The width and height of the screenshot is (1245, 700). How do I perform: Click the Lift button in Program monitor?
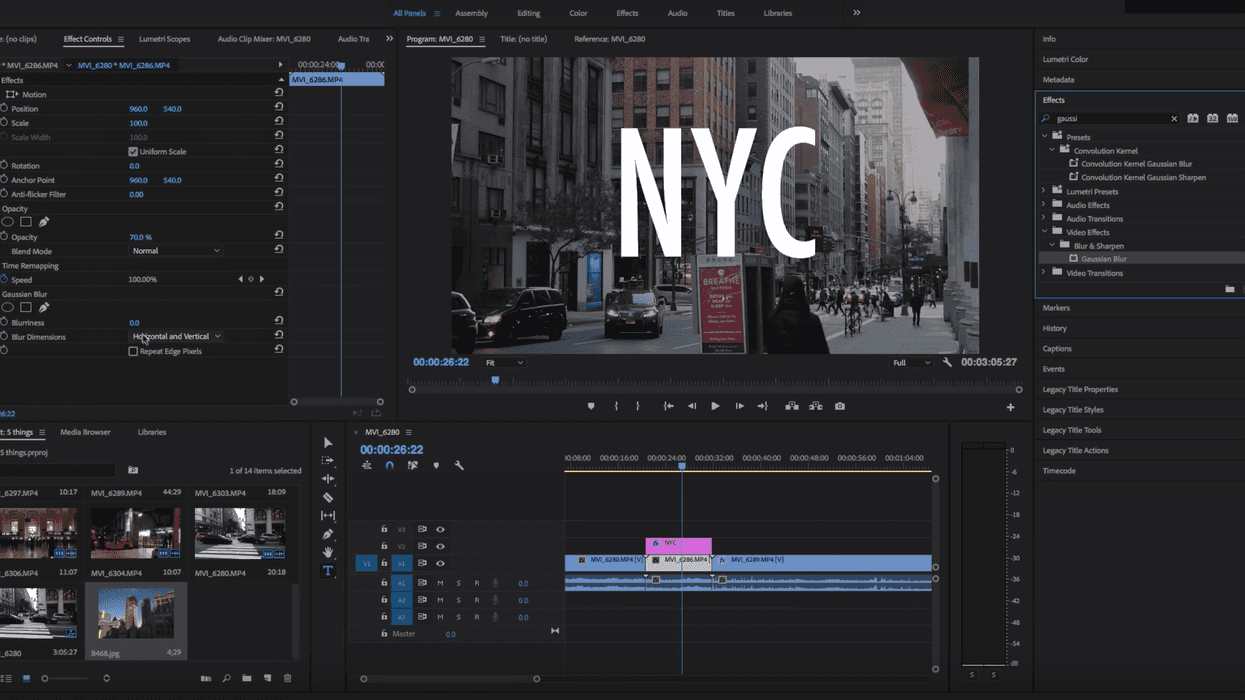tap(792, 406)
